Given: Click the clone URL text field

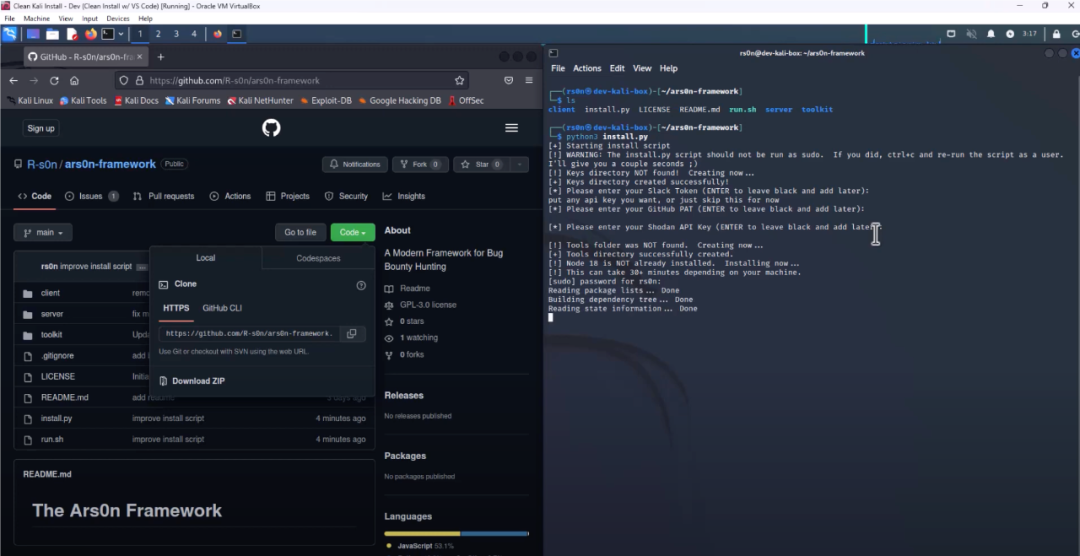Looking at the screenshot, I should coord(249,333).
